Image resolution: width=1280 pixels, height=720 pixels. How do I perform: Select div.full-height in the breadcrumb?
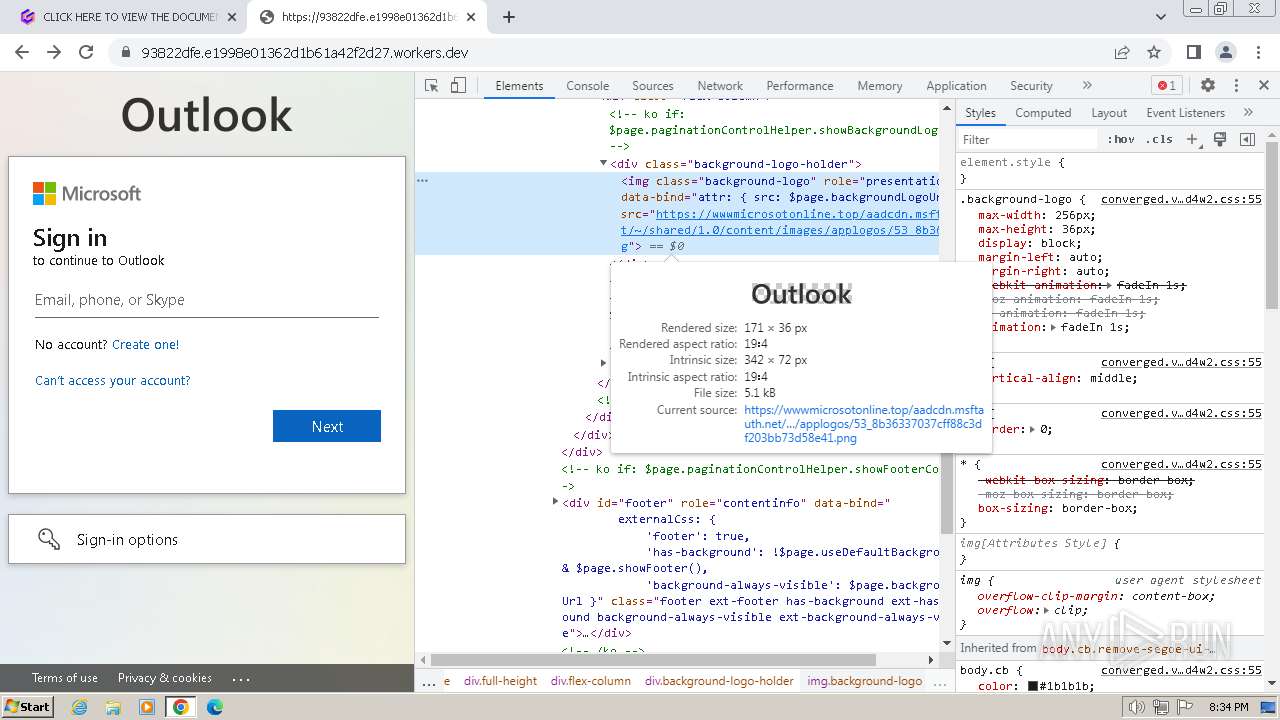(x=501, y=681)
